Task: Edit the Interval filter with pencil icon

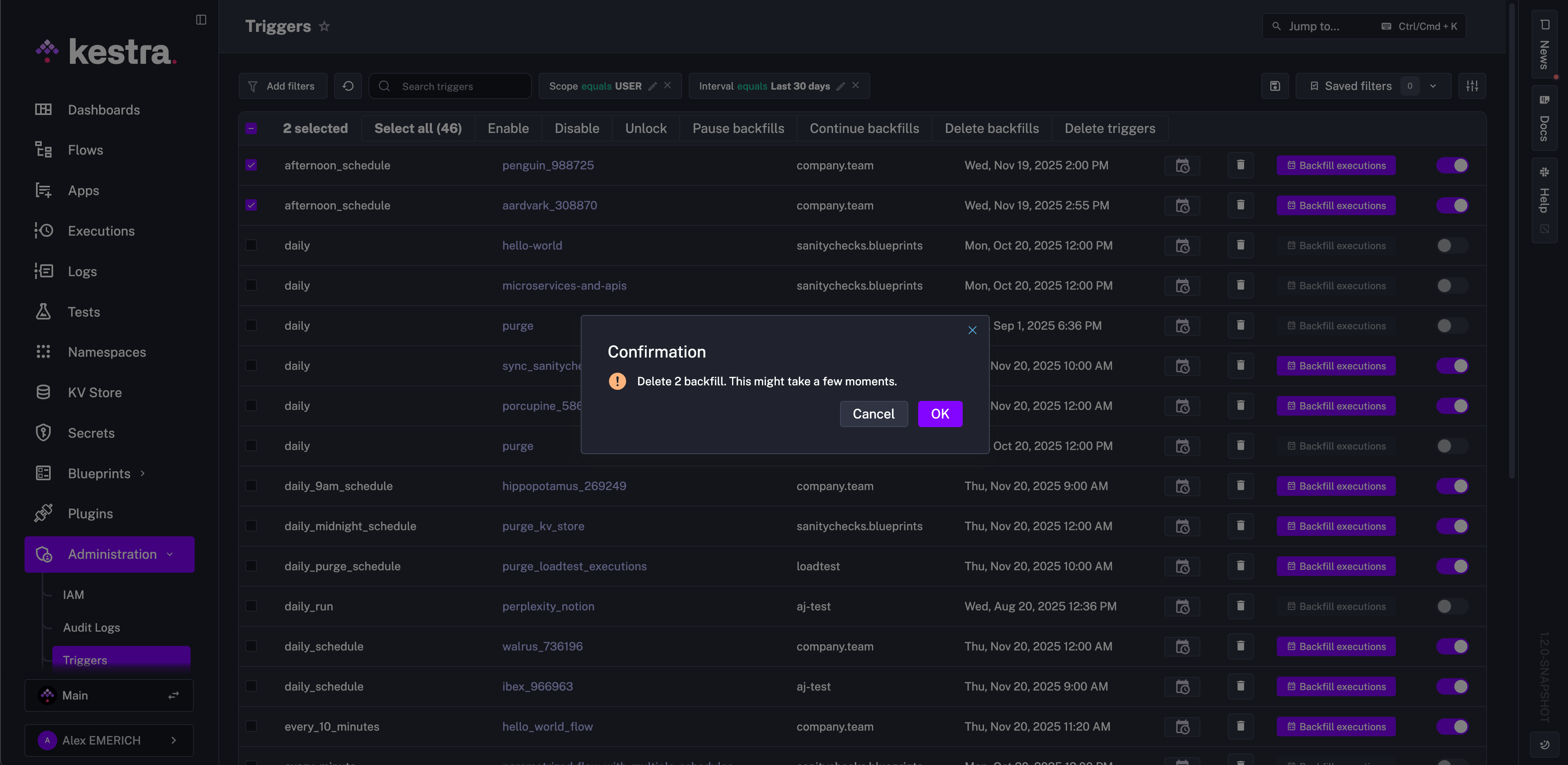Action: pos(840,86)
